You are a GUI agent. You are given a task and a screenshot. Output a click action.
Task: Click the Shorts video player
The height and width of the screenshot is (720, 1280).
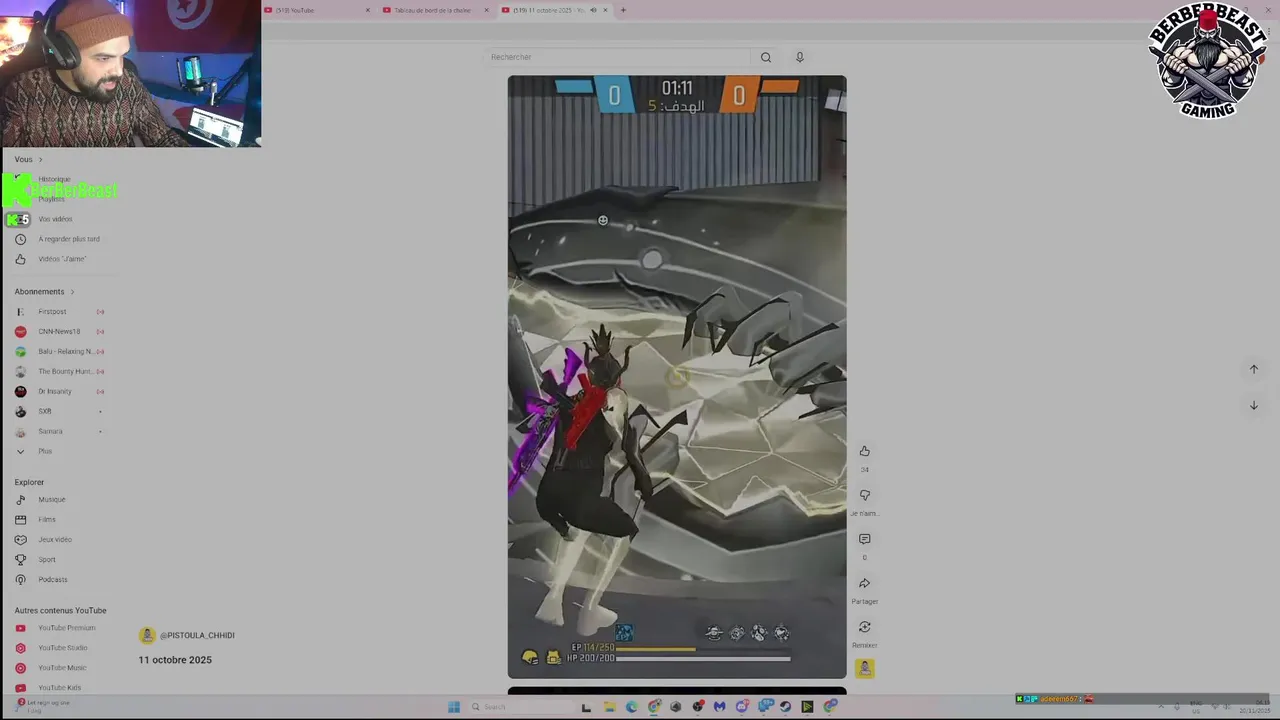[677, 377]
